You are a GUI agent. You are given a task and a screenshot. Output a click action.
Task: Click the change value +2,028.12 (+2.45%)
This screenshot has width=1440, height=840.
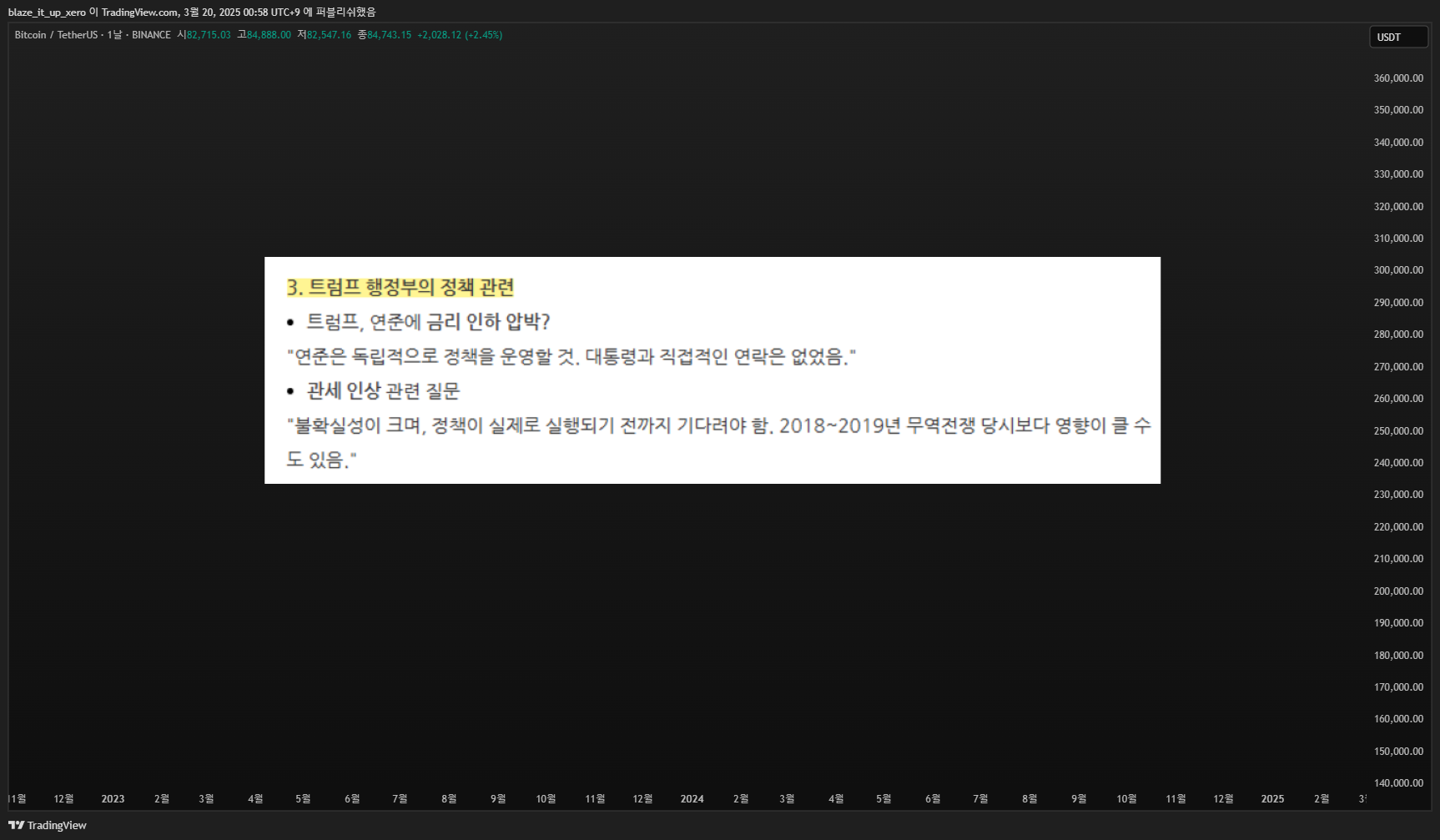460,35
